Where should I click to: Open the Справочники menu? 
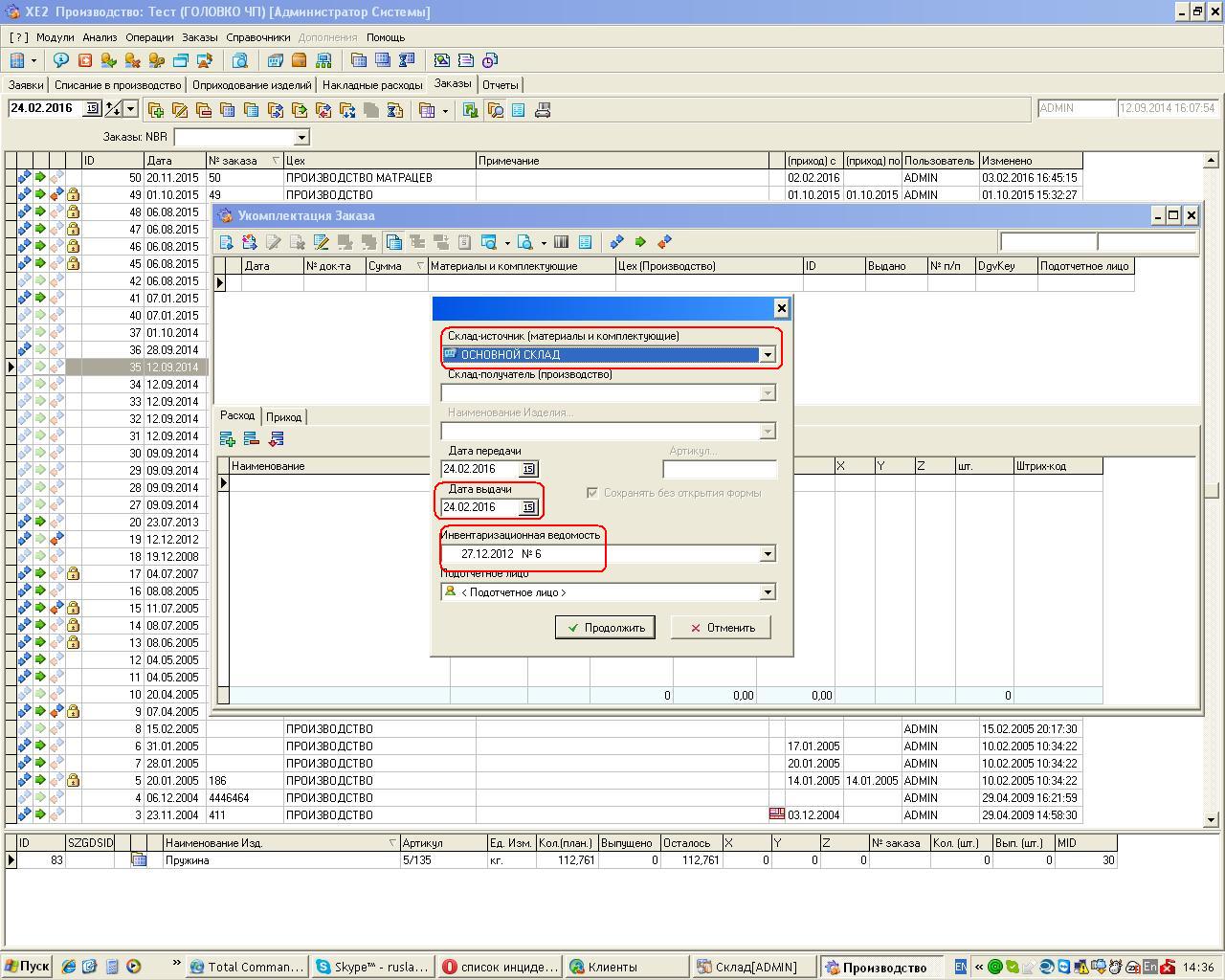(x=257, y=37)
